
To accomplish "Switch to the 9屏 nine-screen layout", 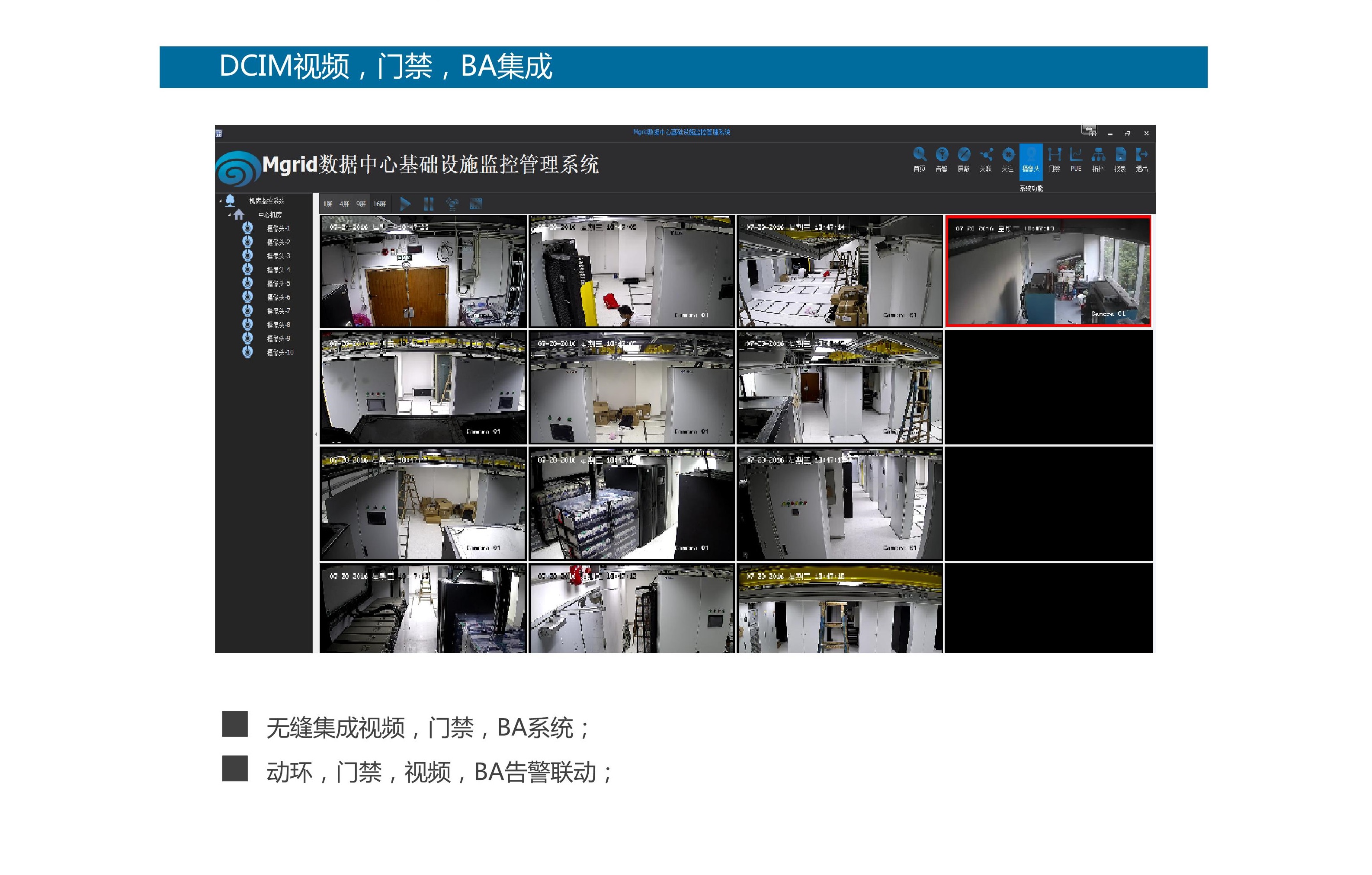I will (361, 204).
